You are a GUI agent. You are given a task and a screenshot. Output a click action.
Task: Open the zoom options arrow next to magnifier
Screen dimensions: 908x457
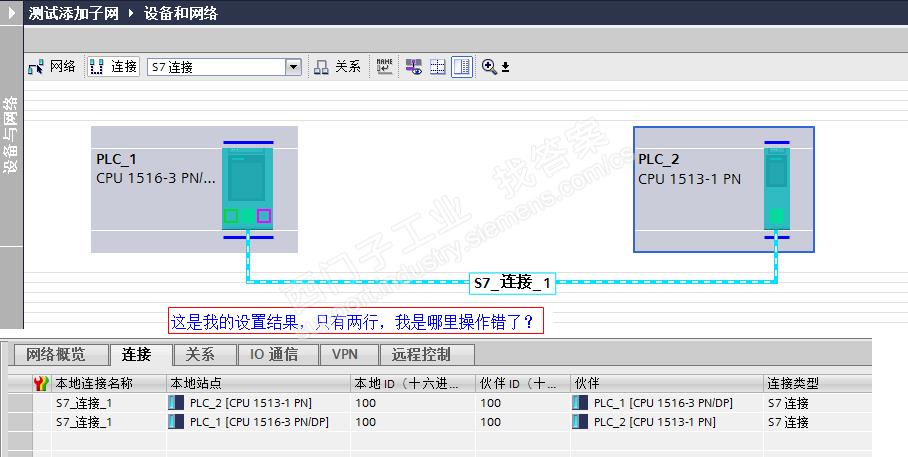[506, 68]
